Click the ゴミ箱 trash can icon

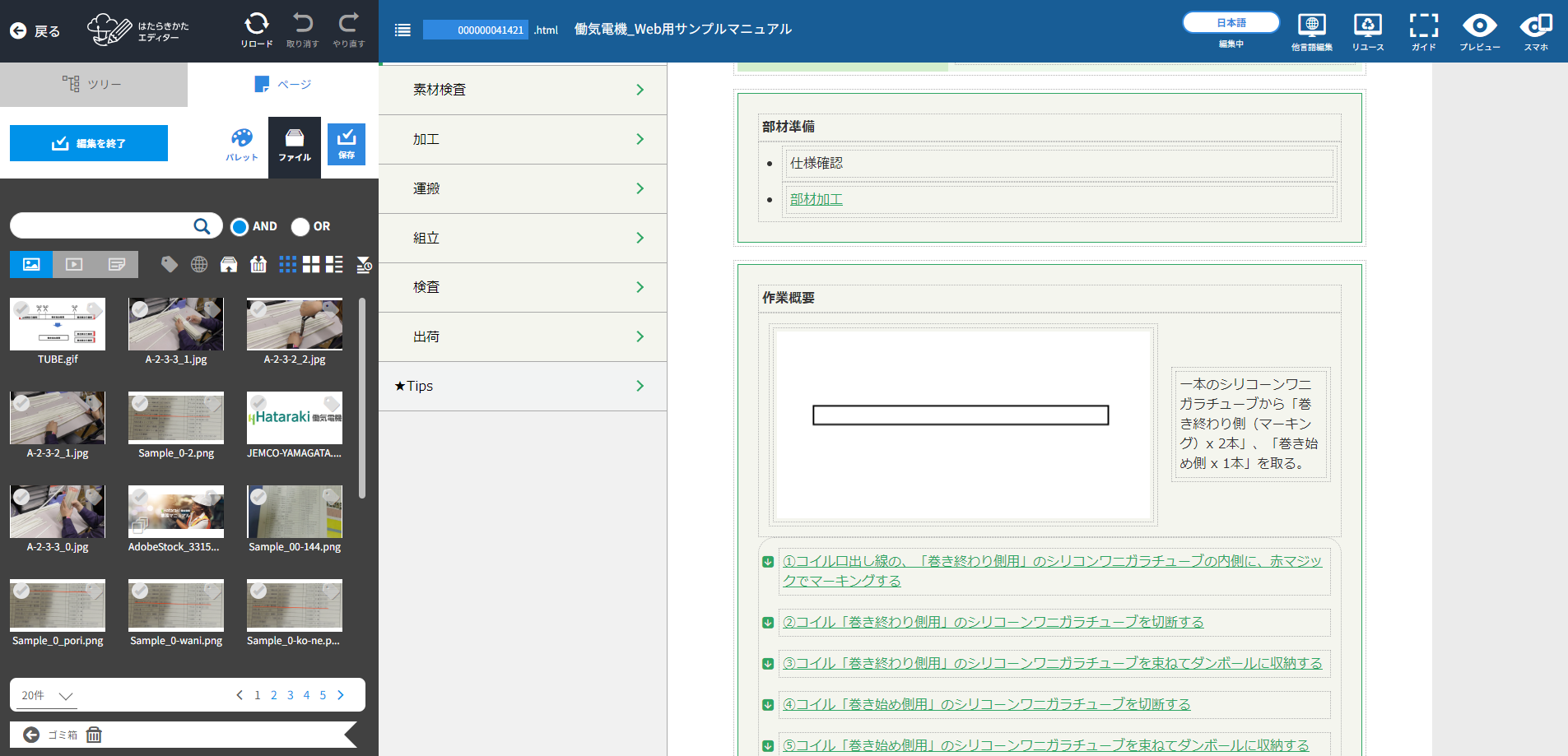[x=94, y=735]
